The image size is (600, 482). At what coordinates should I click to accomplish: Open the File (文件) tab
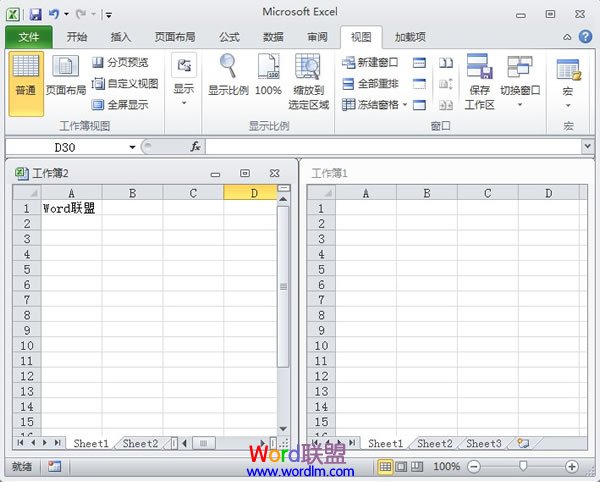click(x=29, y=37)
